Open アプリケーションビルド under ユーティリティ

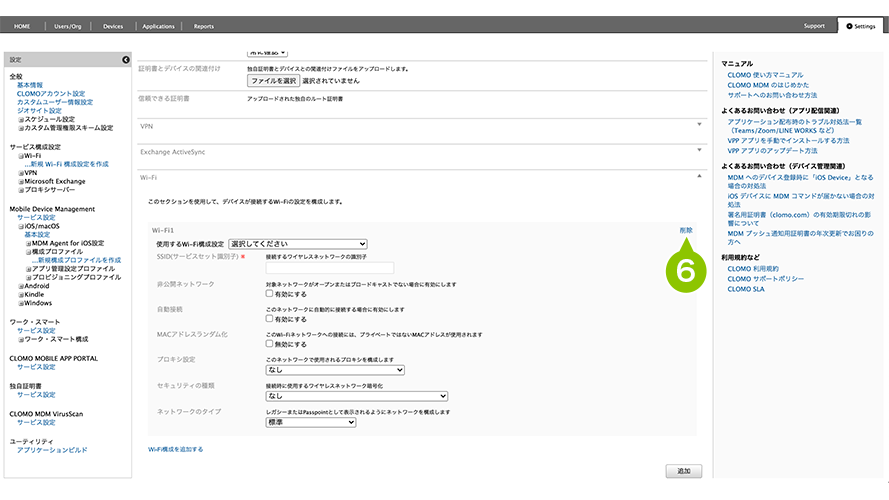coord(52,450)
